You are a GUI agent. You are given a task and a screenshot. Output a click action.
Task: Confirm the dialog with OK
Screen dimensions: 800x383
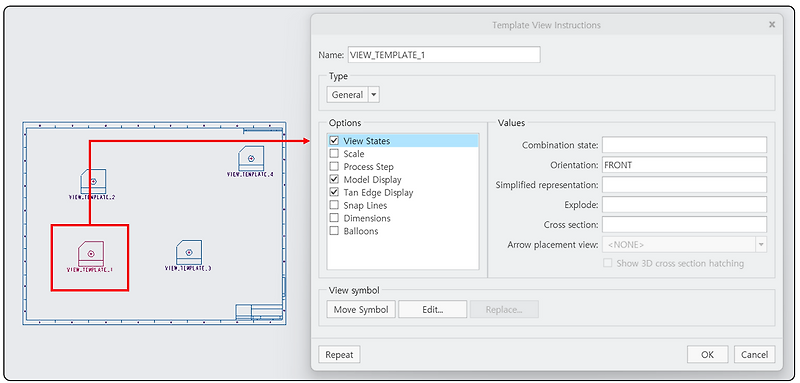[708, 355]
